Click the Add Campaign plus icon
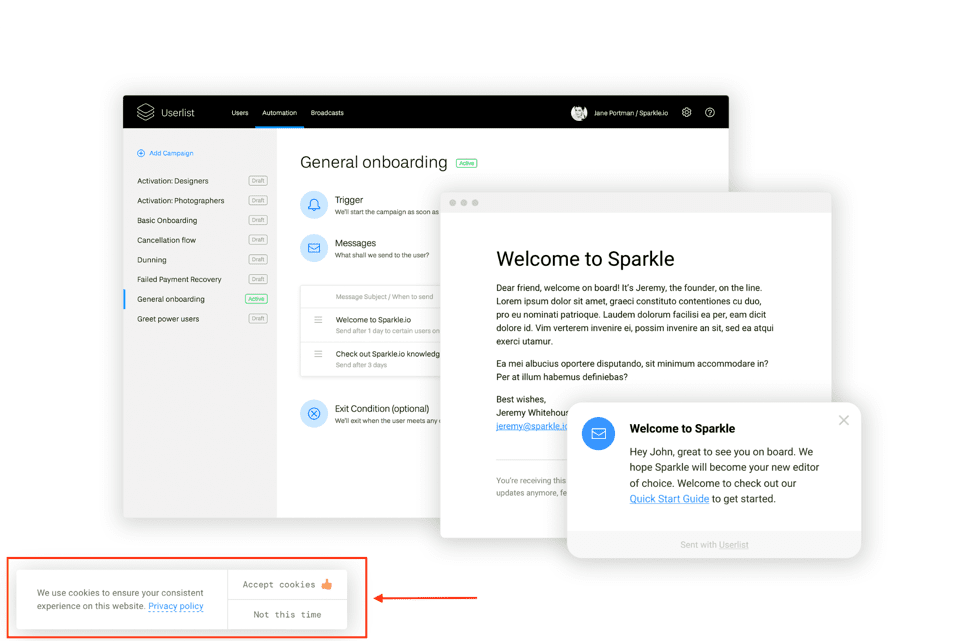This screenshot has height=641, width=974. tap(141, 153)
